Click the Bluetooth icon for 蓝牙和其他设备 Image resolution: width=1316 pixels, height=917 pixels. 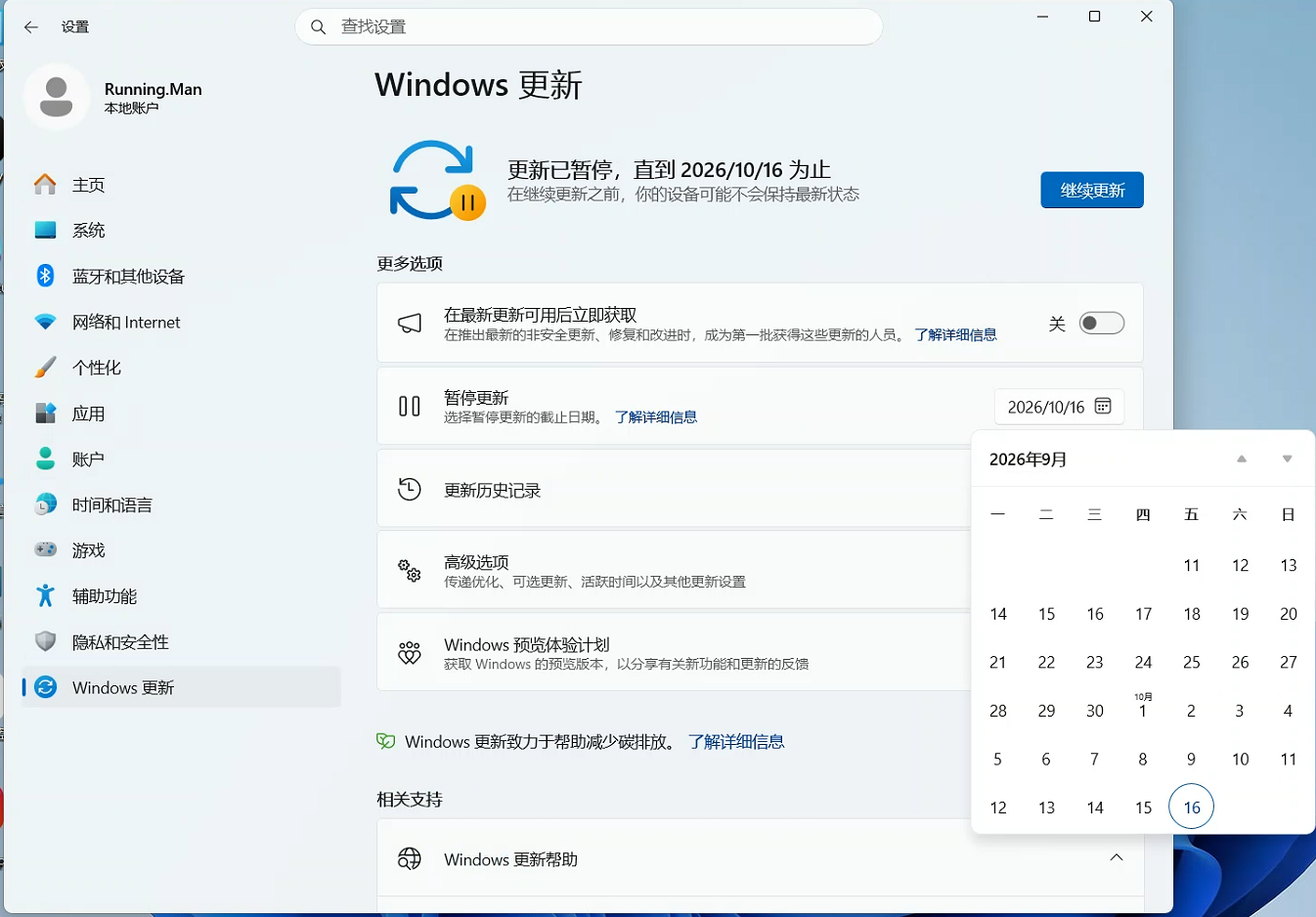(x=45, y=276)
